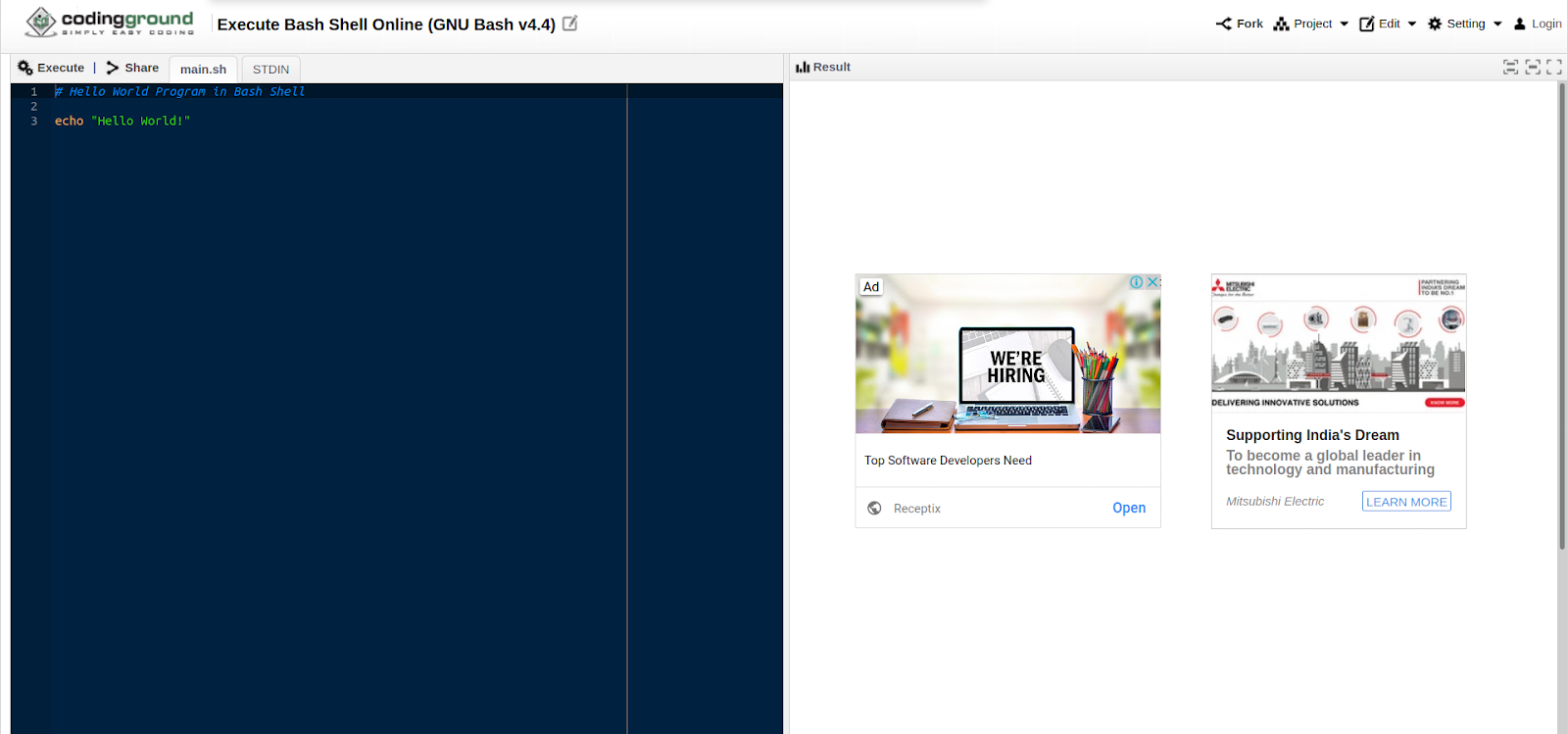The width and height of the screenshot is (1568, 734).
Task: Click the fullscreen result panel icon
Action: pyautogui.click(x=1554, y=67)
